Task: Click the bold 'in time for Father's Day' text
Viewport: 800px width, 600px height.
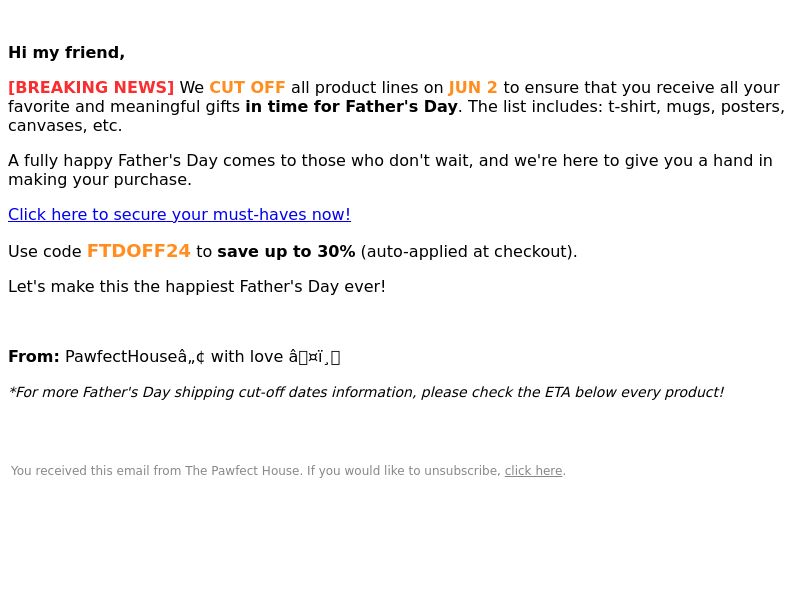Action: pos(351,107)
